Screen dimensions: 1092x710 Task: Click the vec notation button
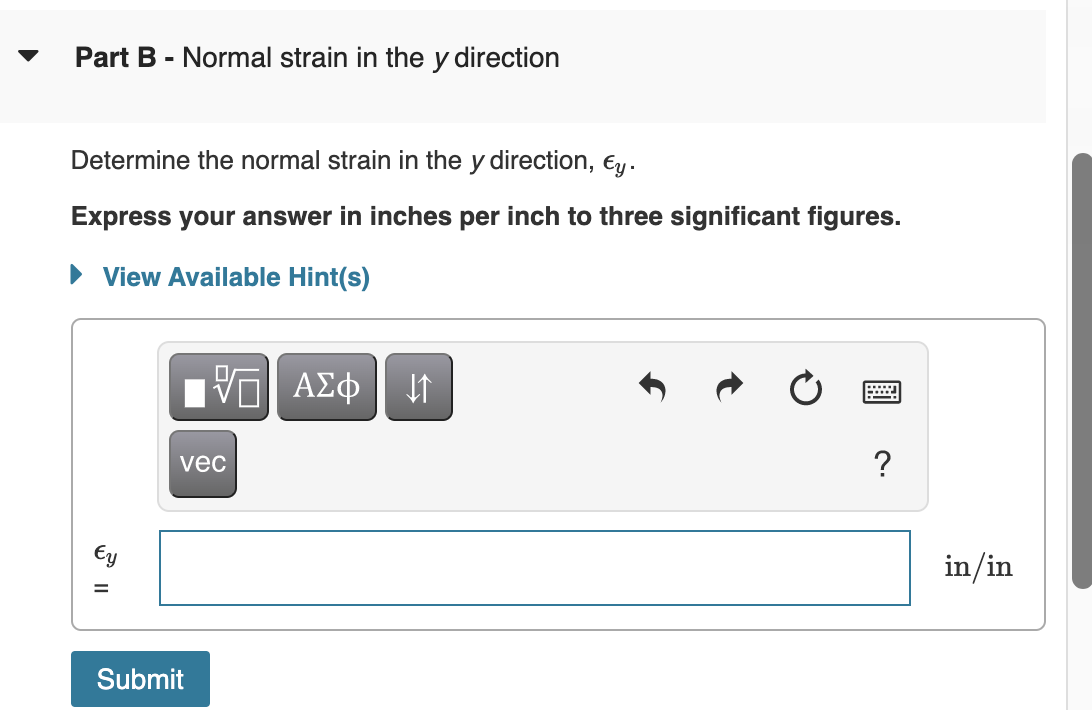[202, 463]
